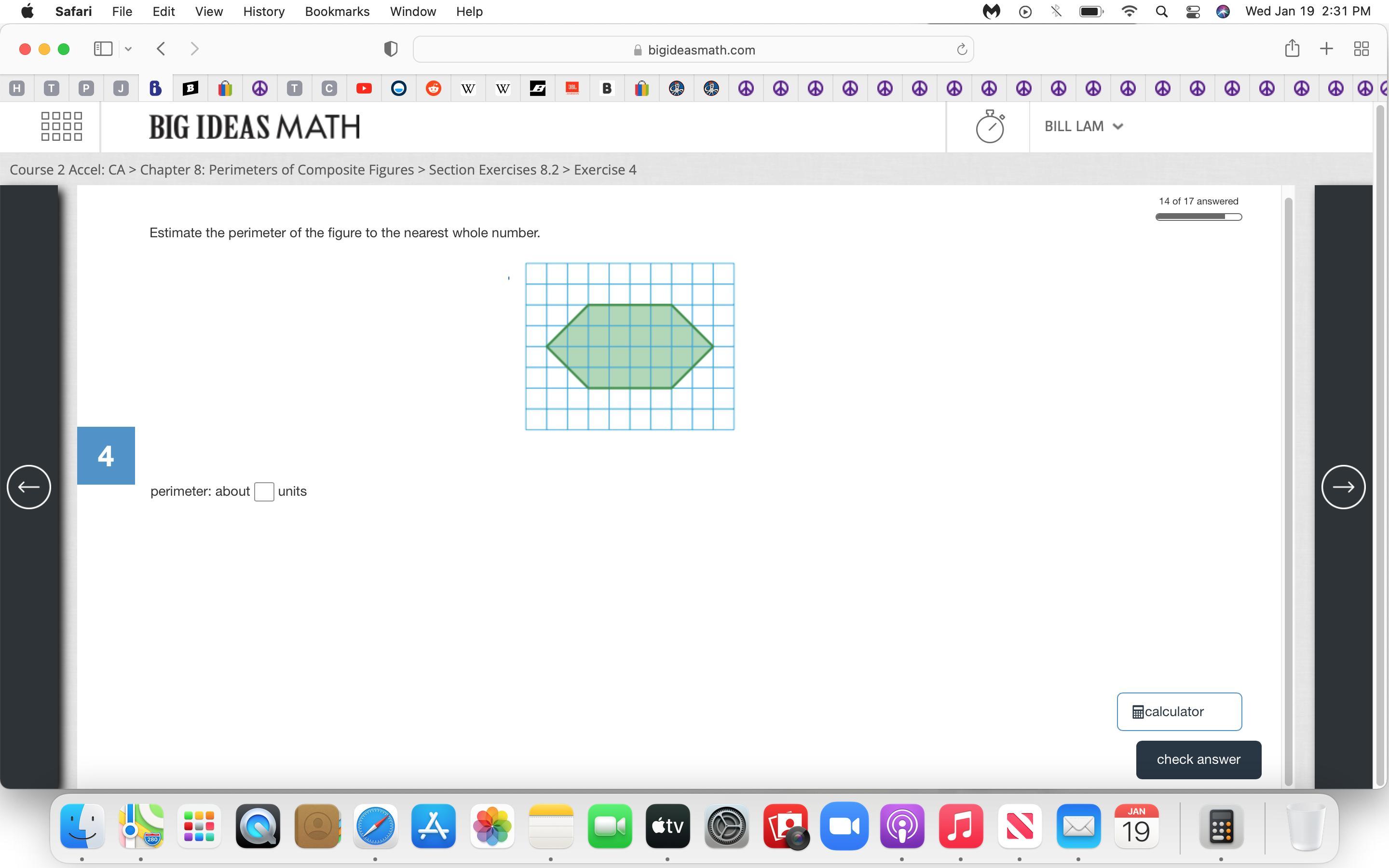Click privacy shield icon in toolbar

[x=390, y=49]
